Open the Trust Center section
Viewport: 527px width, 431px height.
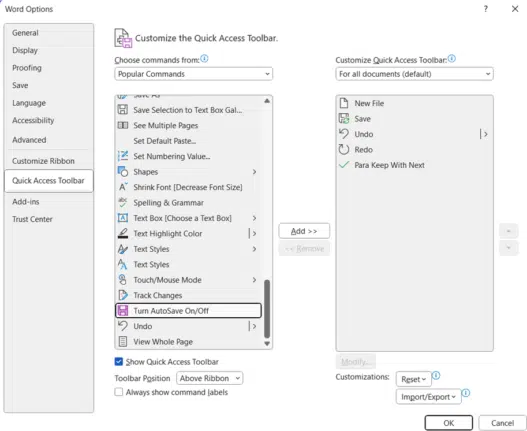click(x=33, y=219)
